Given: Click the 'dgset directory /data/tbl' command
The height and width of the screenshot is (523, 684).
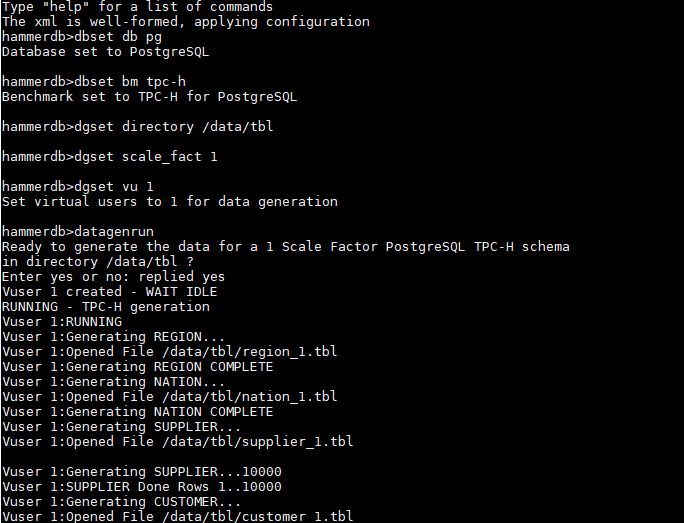Looking at the screenshot, I should 137,127.
